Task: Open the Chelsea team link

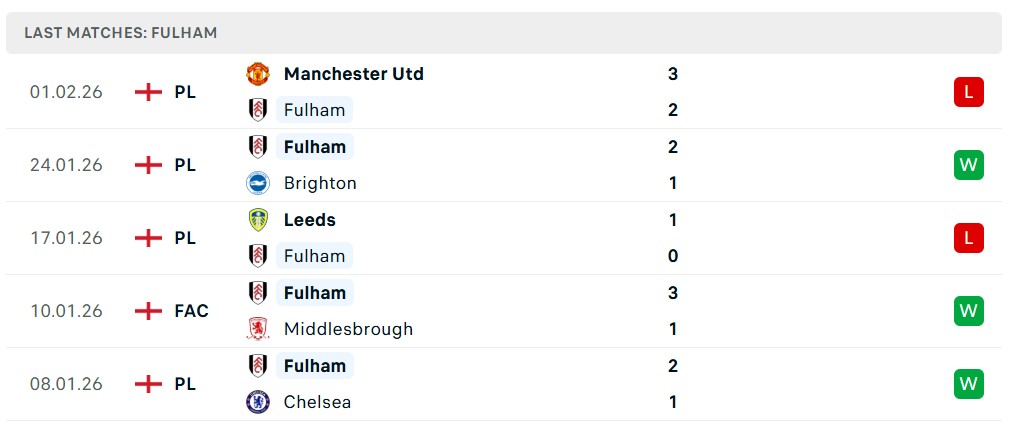Action: coord(317,402)
